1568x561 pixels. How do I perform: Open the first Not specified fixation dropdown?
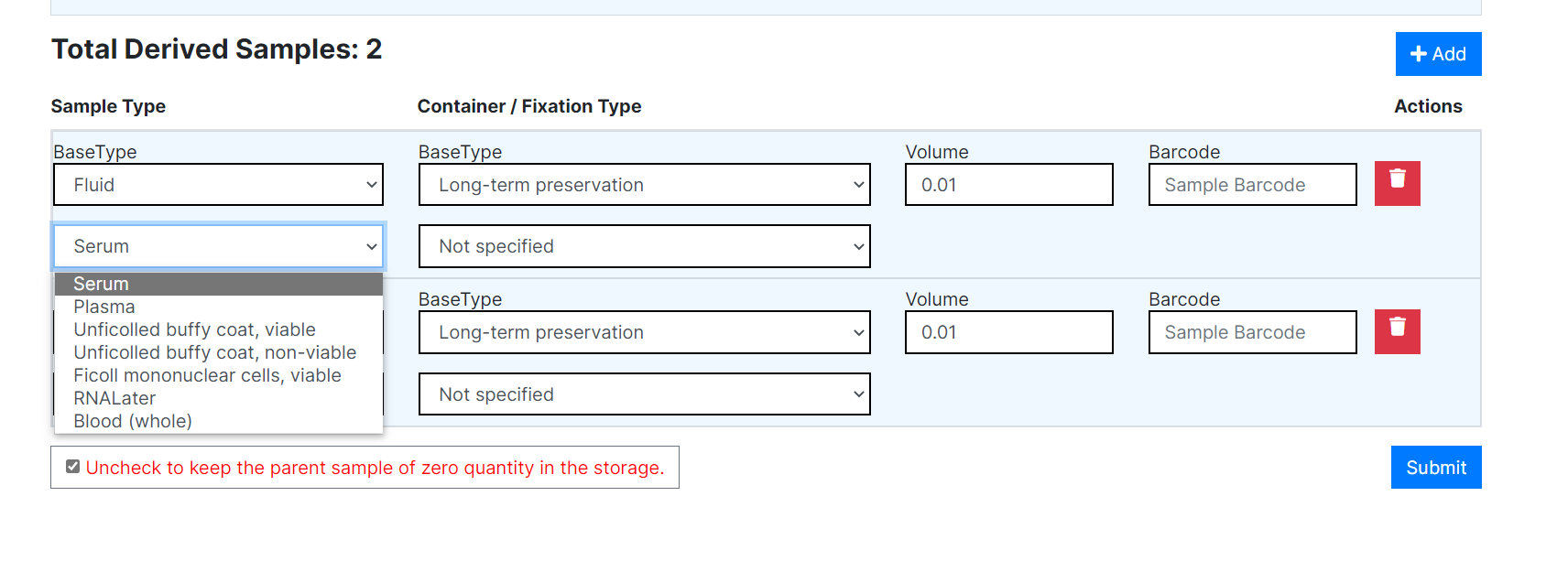[644, 245]
